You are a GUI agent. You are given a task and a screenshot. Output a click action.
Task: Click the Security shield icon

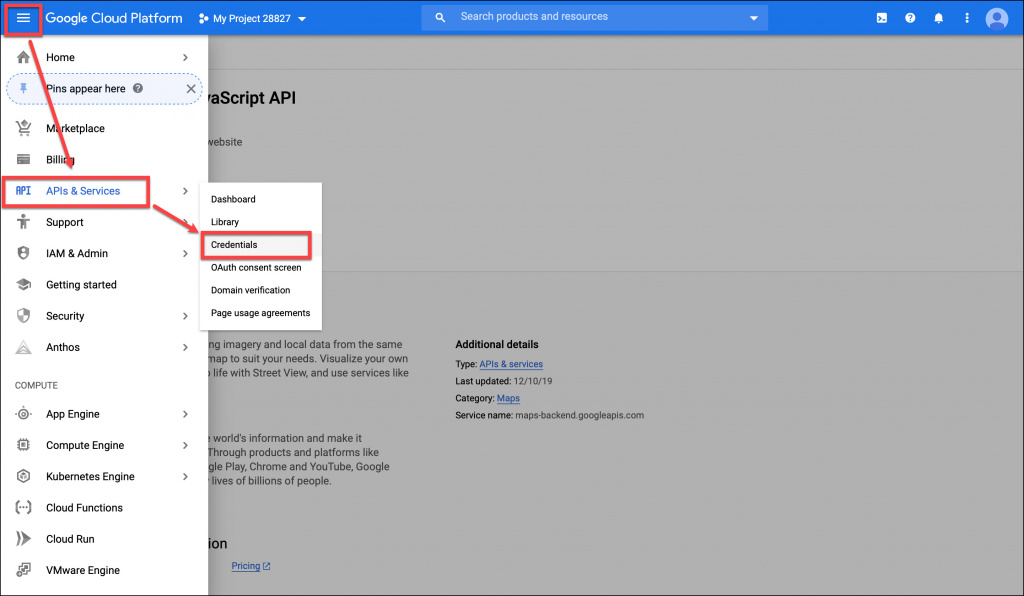[x=24, y=316]
